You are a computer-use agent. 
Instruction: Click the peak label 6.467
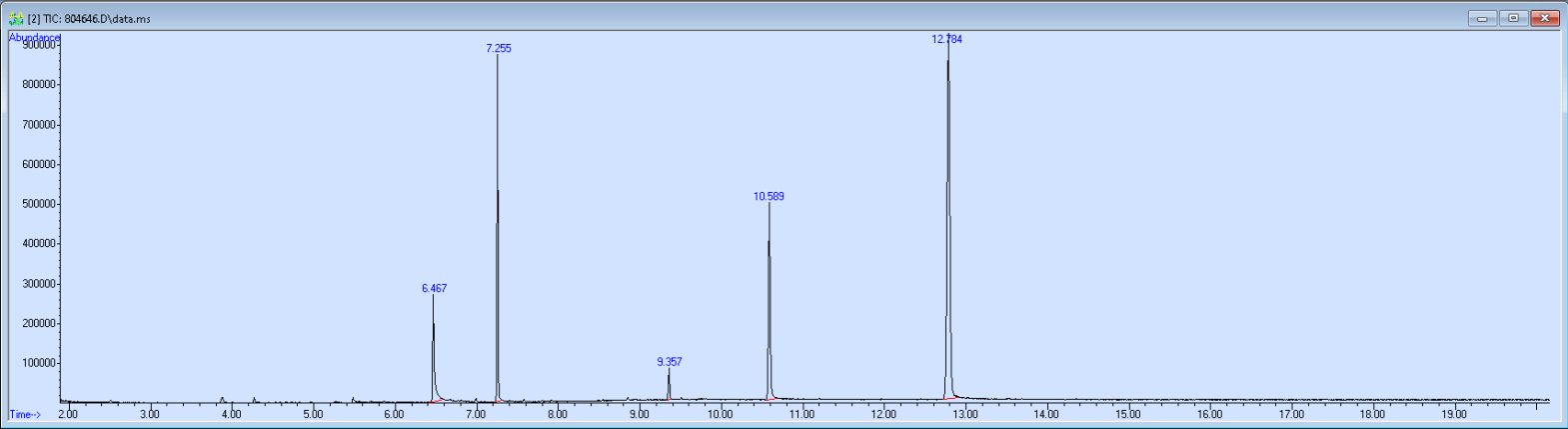click(434, 288)
